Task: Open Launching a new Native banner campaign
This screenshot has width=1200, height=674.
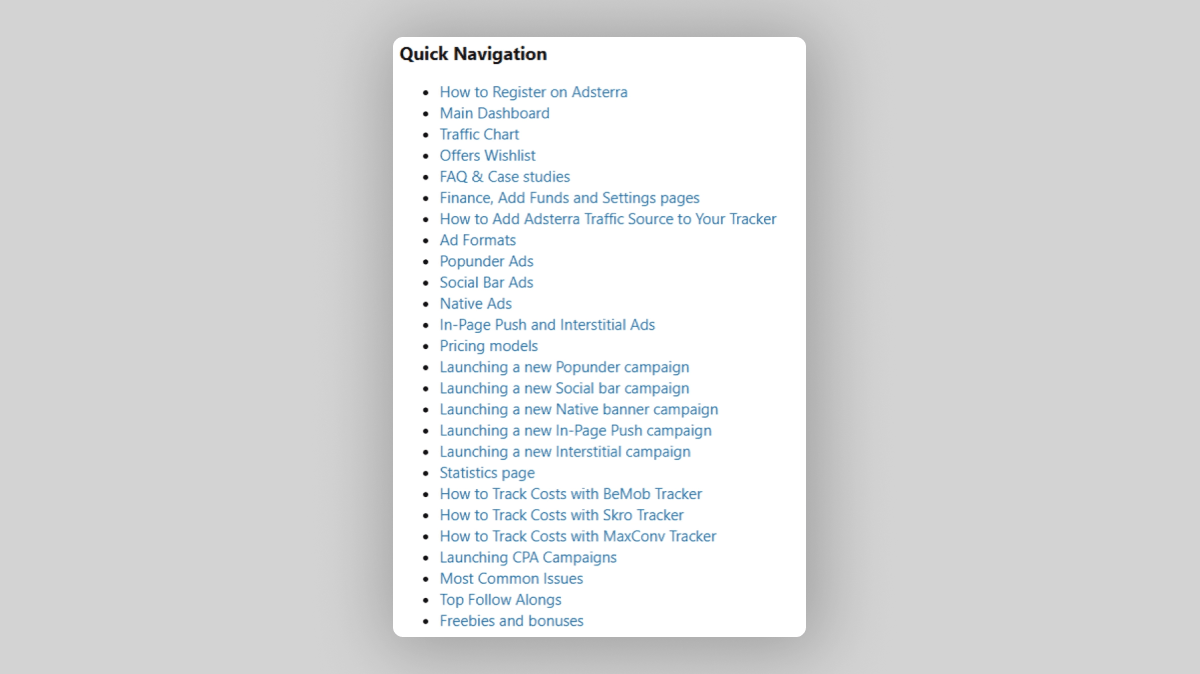Action: [x=578, y=409]
